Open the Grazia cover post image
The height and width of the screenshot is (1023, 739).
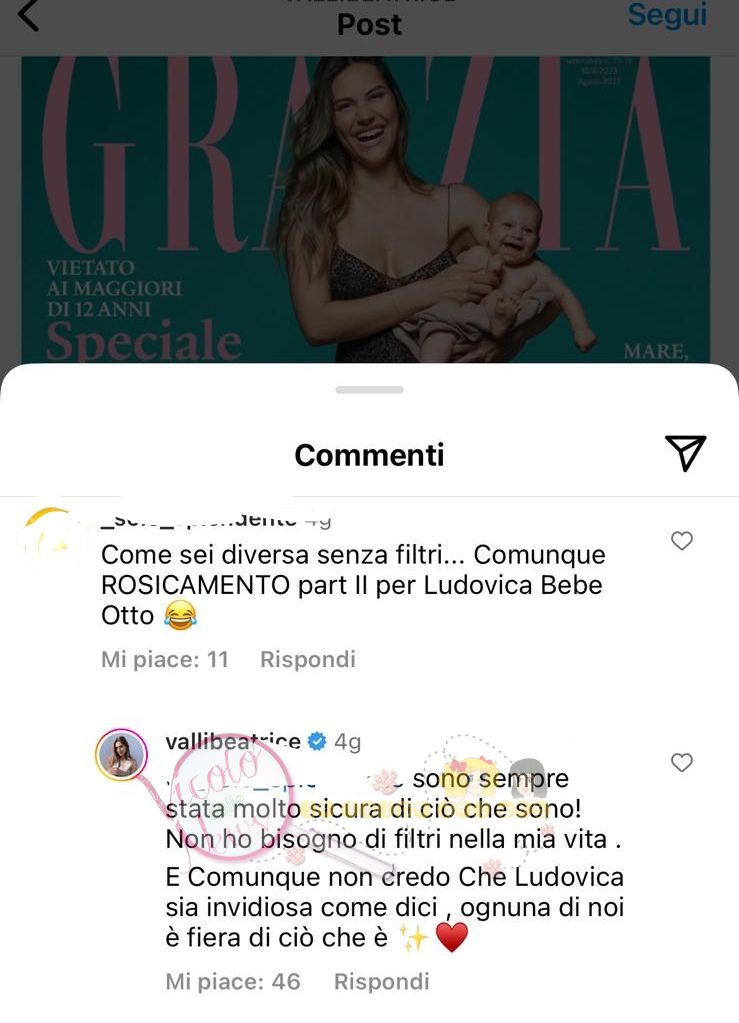point(365,209)
